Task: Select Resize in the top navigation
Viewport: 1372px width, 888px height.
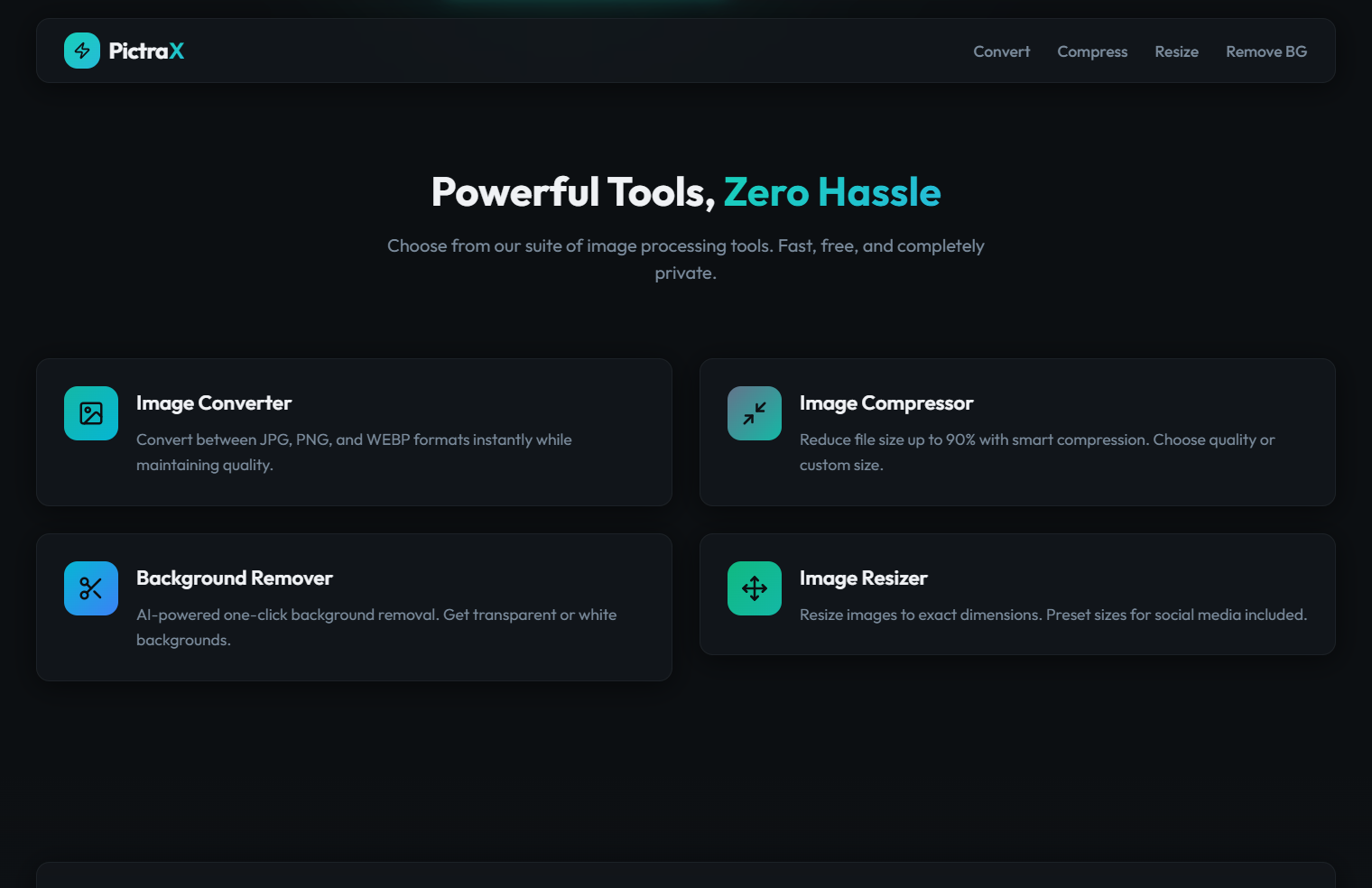Action: click(1176, 51)
